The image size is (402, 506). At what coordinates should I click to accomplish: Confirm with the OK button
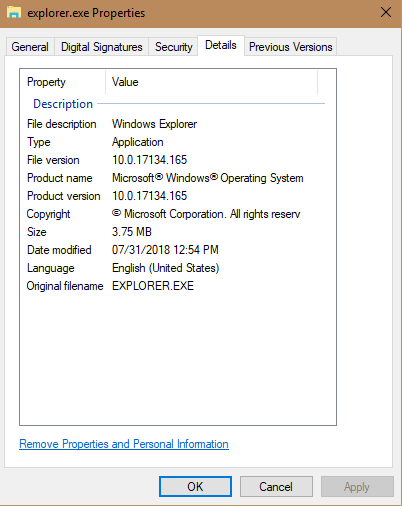(195, 487)
